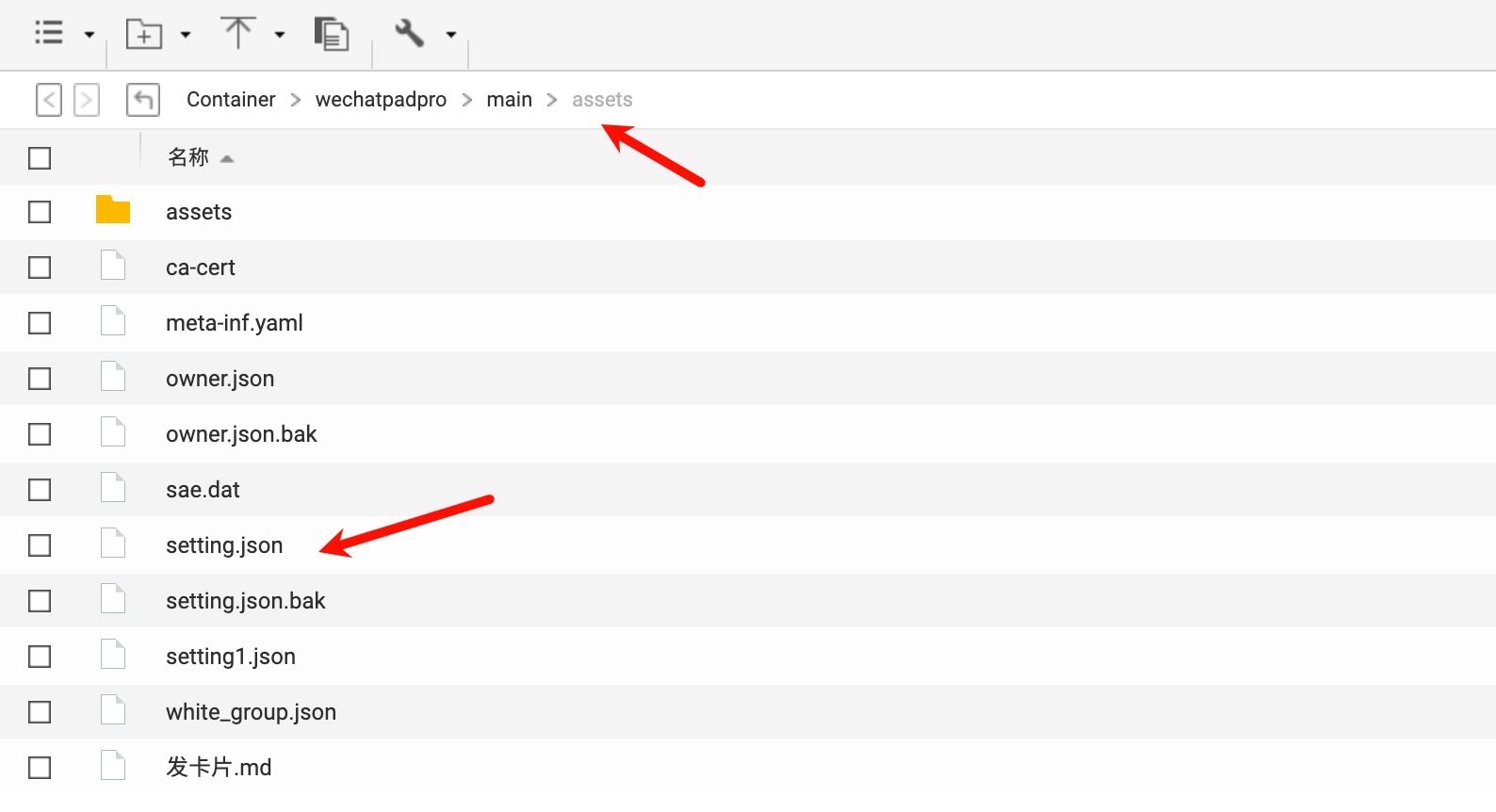This screenshot has height=812, width=1496.
Task: Navigate to wechatpadpro in the breadcrumb
Action: (x=381, y=100)
